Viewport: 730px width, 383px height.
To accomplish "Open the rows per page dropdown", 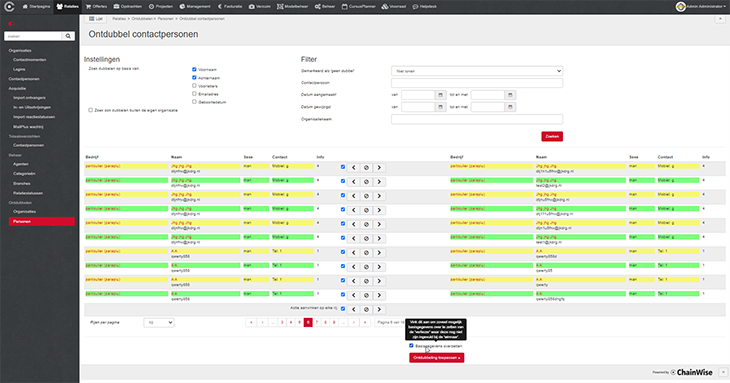I will pos(159,323).
